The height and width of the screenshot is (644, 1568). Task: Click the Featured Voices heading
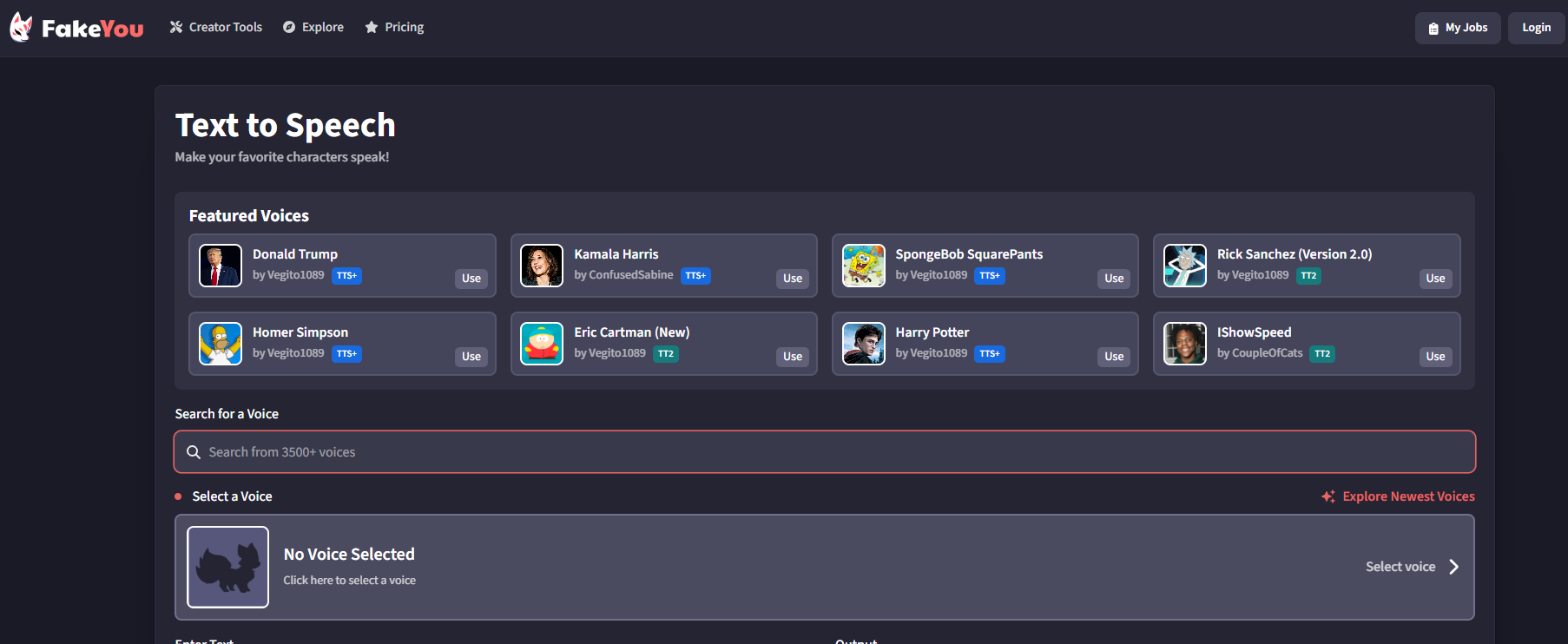click(x=249, y=215)
